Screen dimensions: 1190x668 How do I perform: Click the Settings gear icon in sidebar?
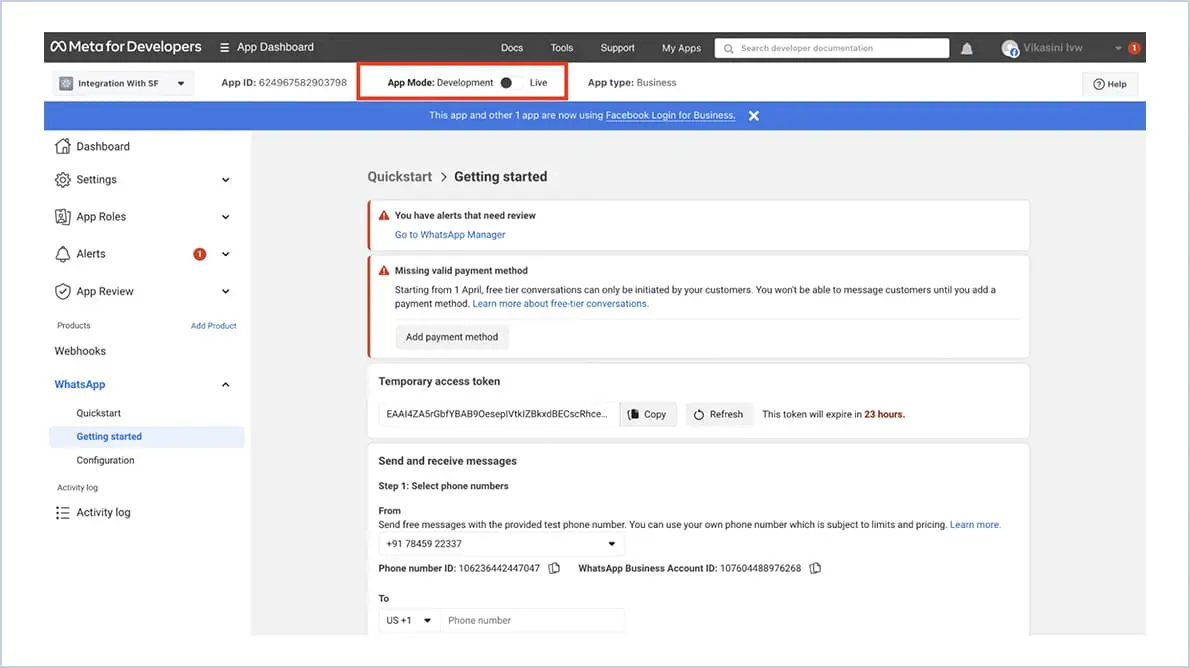tap(62, 180)
